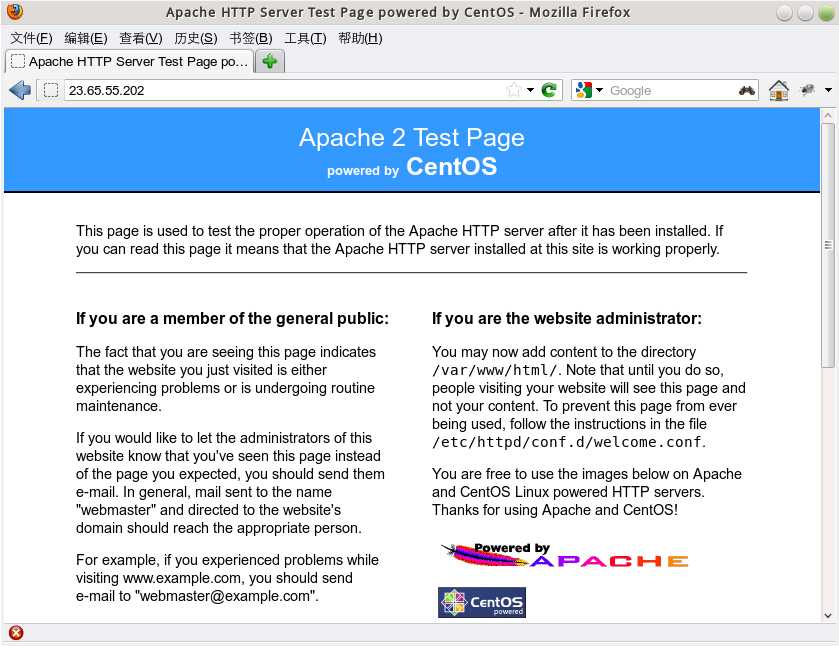The width and height of the screenshot is (839, 646).
Task: Click the address bar showing 23.65.55.202
Action: click(284, 90)
